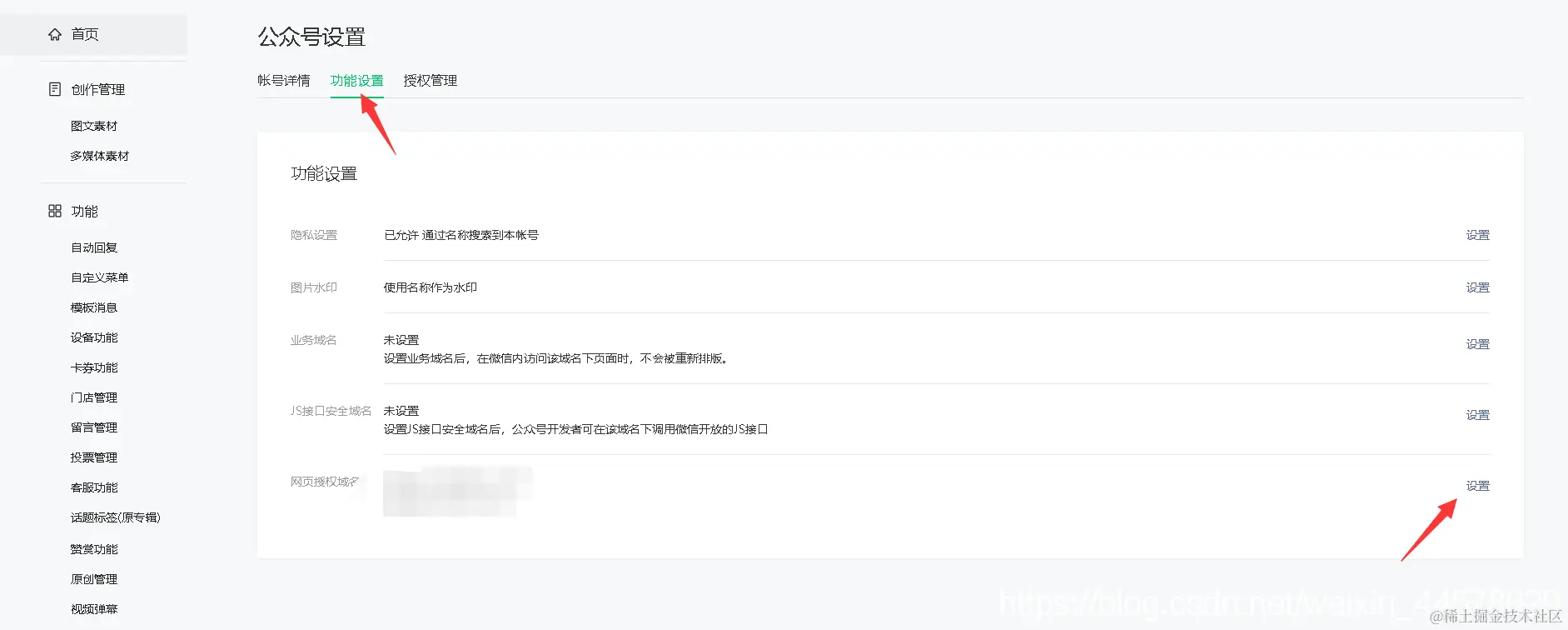Click the 功能设置 card heading

pyautogui.click(x=324, y=173)
